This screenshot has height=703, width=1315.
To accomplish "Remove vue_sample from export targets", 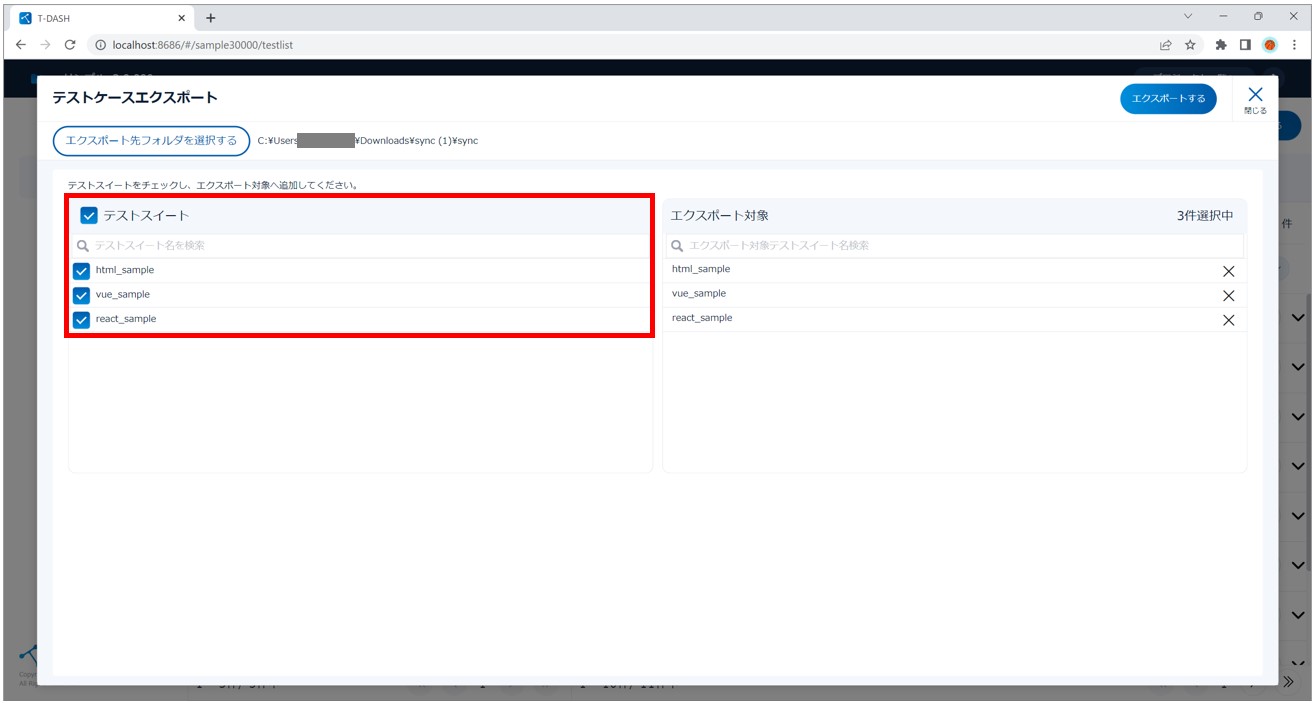I will point(1228,296).
